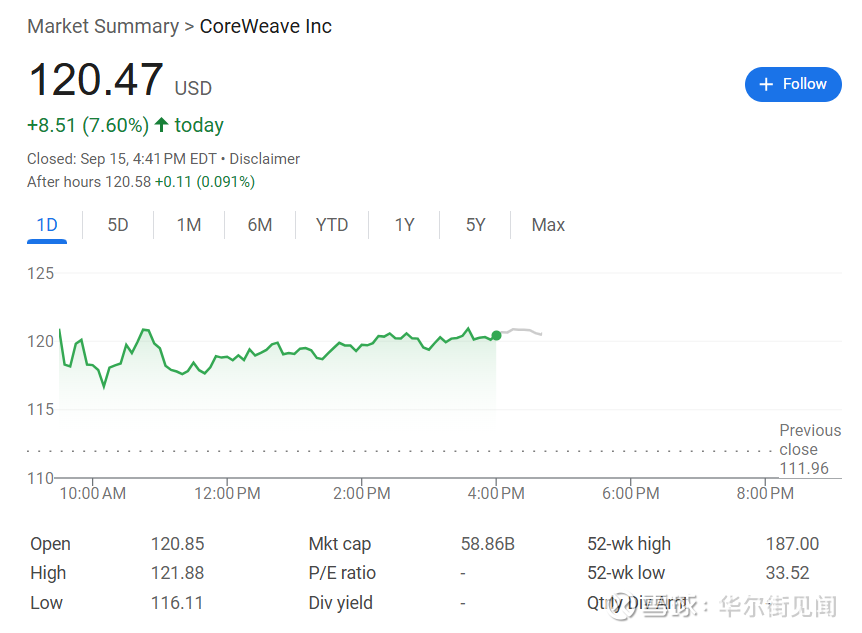Click the Mkt cap value 58.86B
This screenshot has width=862, height=633.
tap(488, 544)
